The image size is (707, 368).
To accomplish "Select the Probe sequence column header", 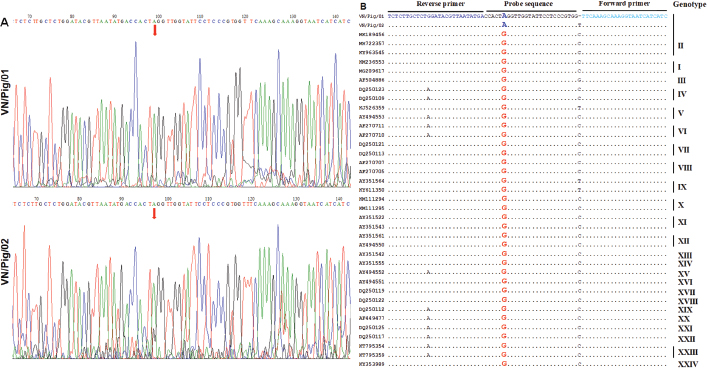I will 527,4.
